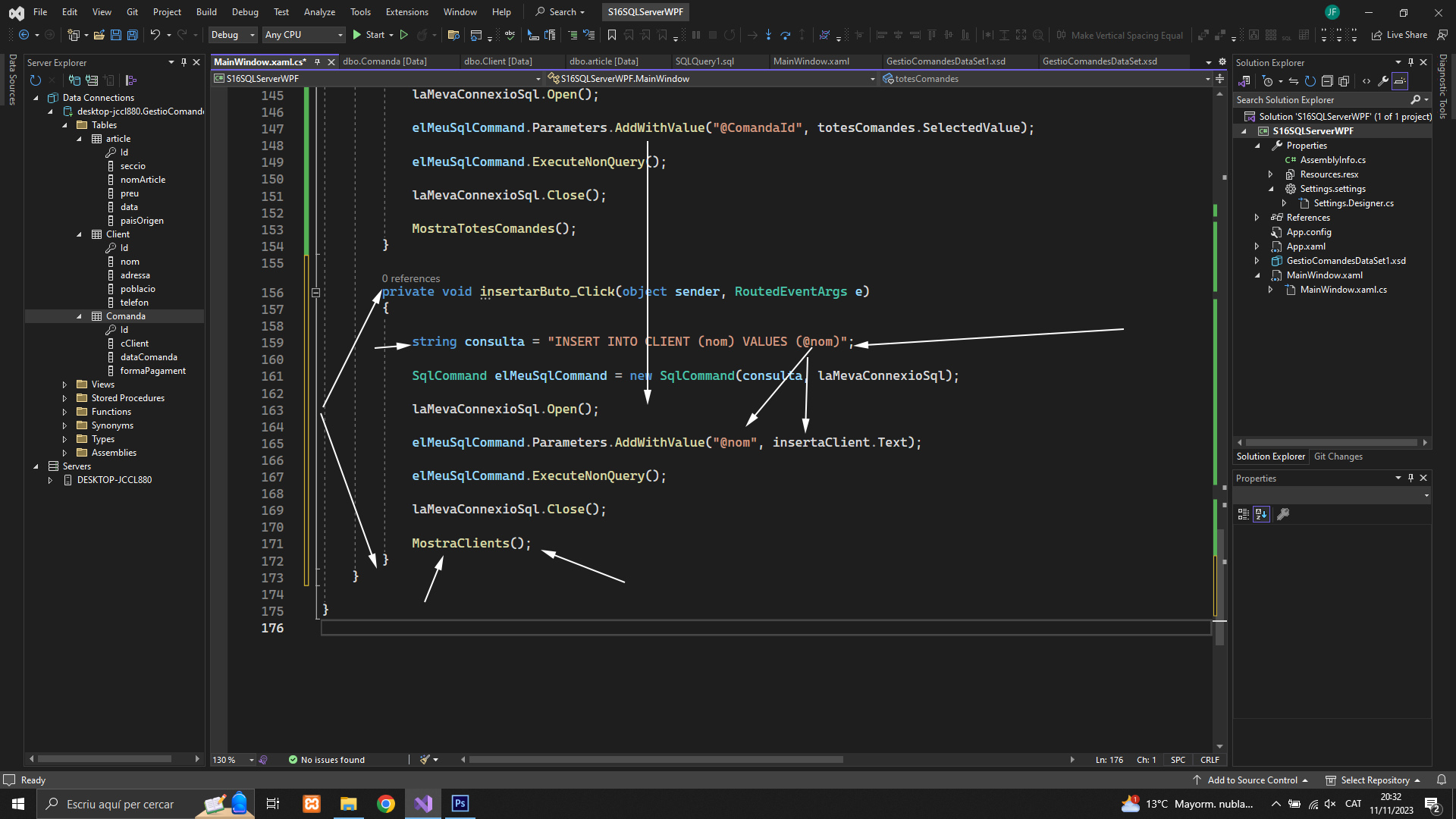Click the Save All toolbar icon
1456x819 pixels.
point(132,35)
